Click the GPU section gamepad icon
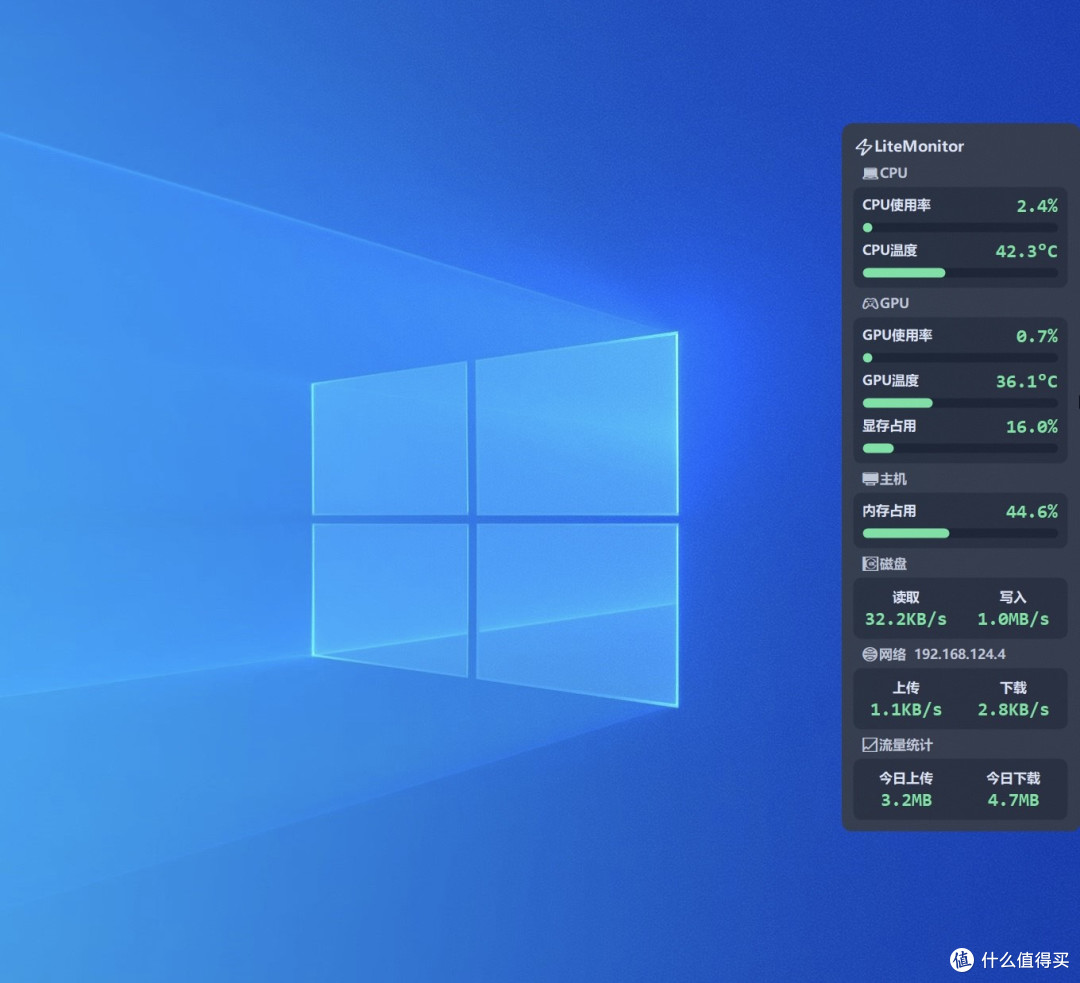This screenshot has width=1080, height=983. pyautogui.click(x=870, y=304)
